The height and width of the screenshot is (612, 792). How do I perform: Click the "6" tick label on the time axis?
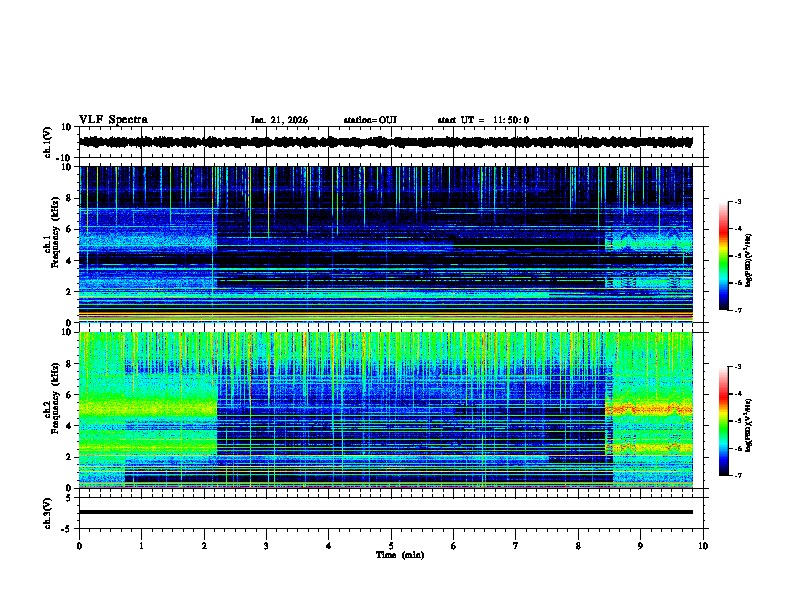(454, 546)
